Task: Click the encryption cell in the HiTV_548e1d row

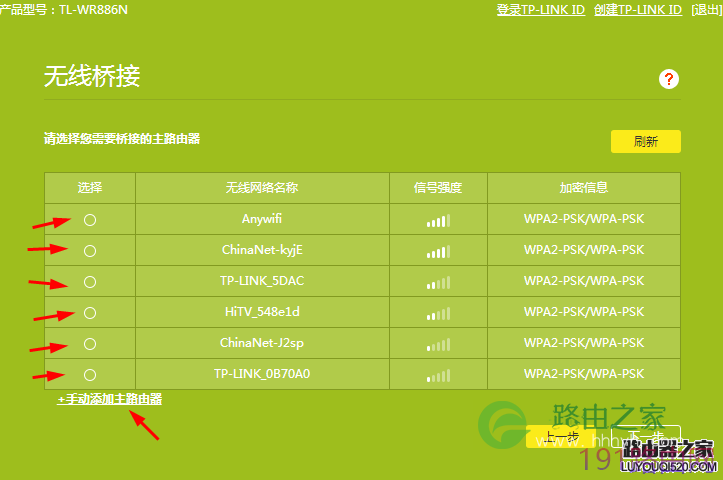Action: [584, 312]
